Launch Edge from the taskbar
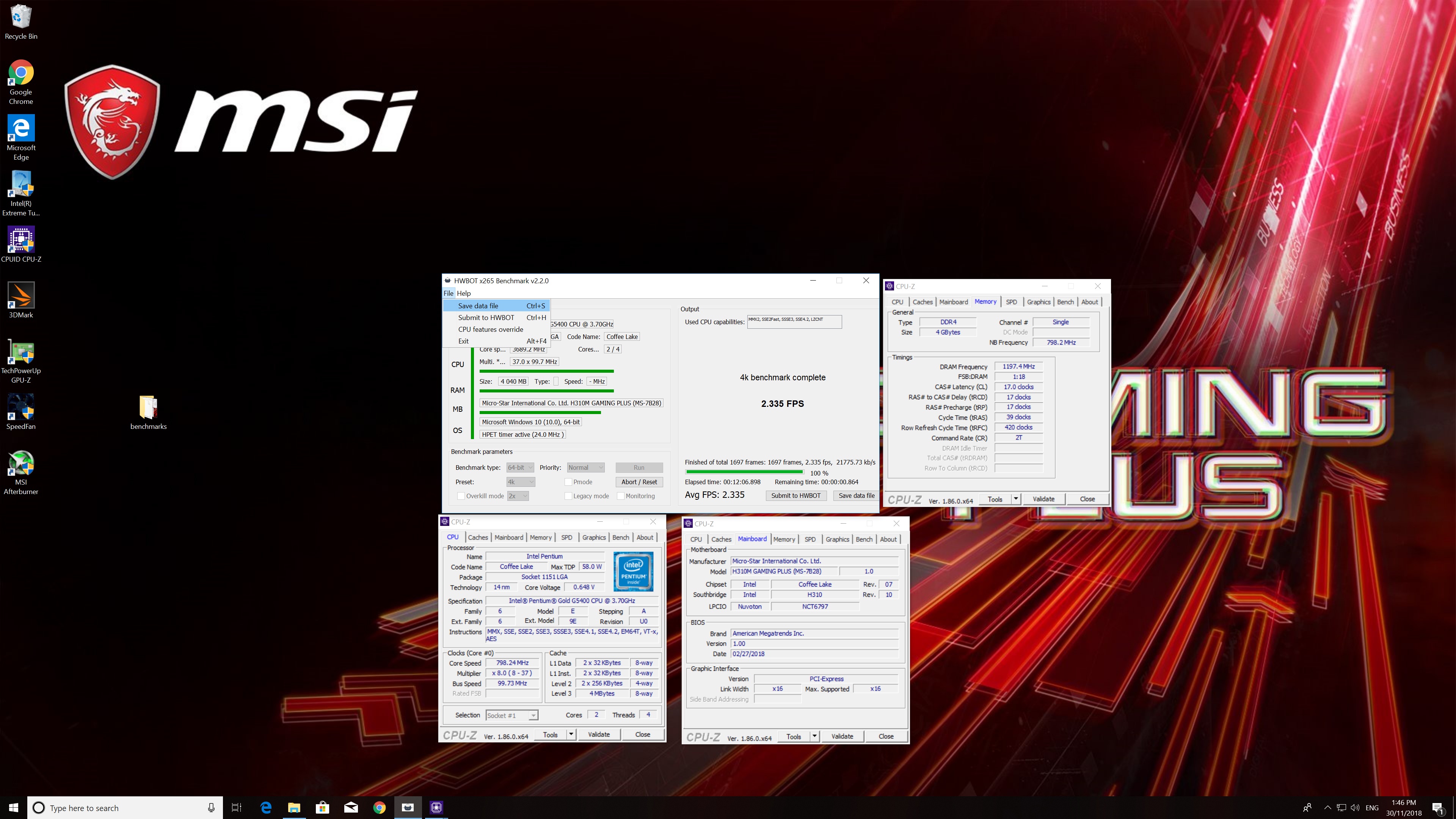The image size is (1456, 819). pyautogui.click(x=266, y=808)
